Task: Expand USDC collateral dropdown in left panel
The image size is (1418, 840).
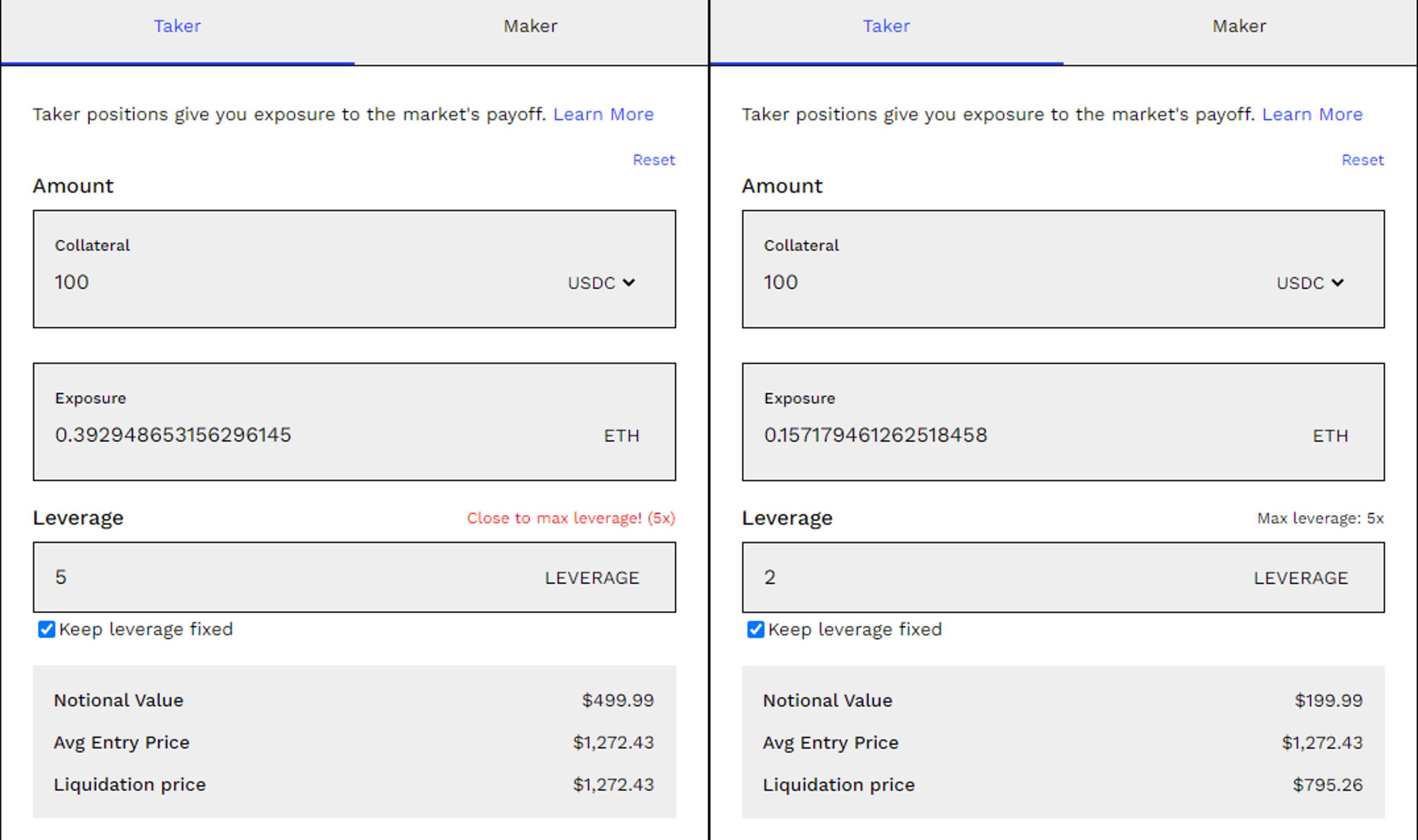Action: click(x=601, y=282)
